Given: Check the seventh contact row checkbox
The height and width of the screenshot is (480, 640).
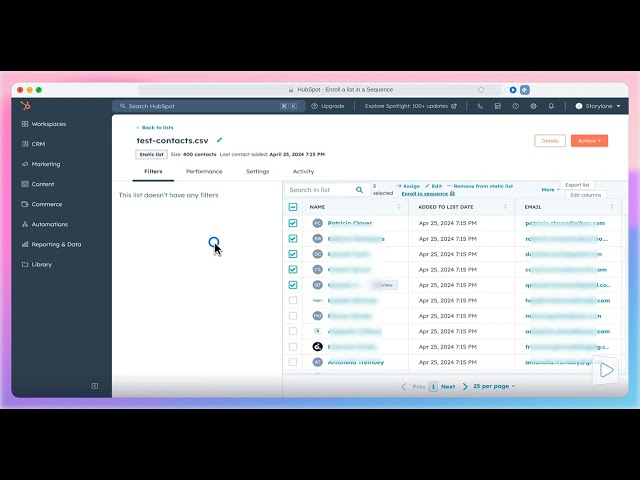Looking at the screenshot, I should [x=293, y=316].
